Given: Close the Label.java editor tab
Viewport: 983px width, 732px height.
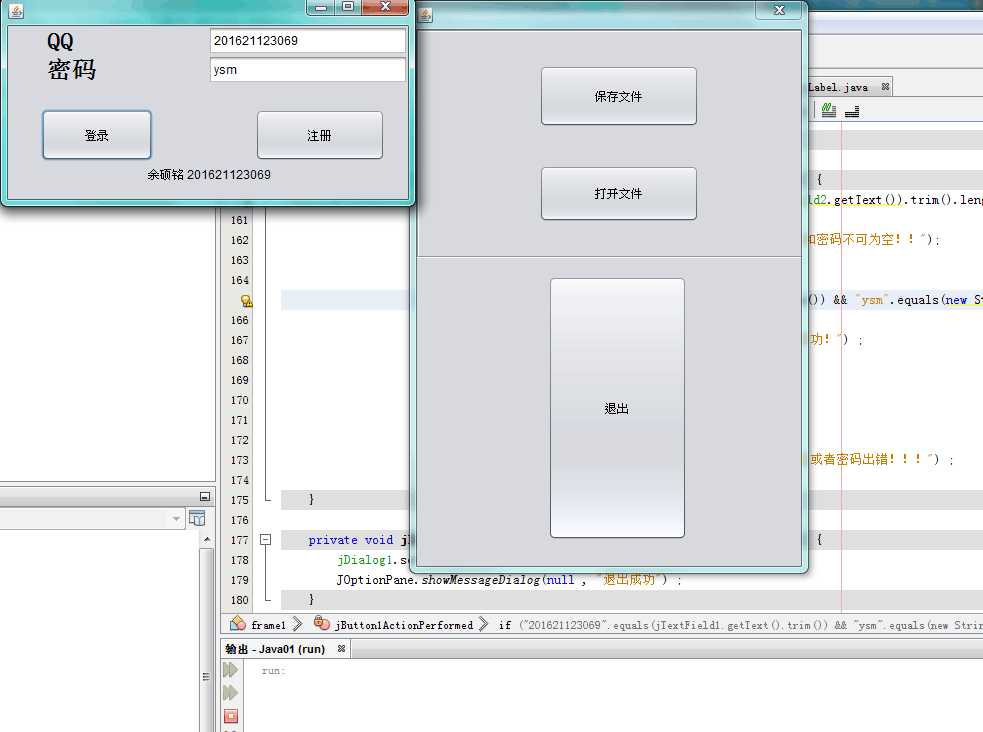Looking at the screenshot, I should [885, 86].
